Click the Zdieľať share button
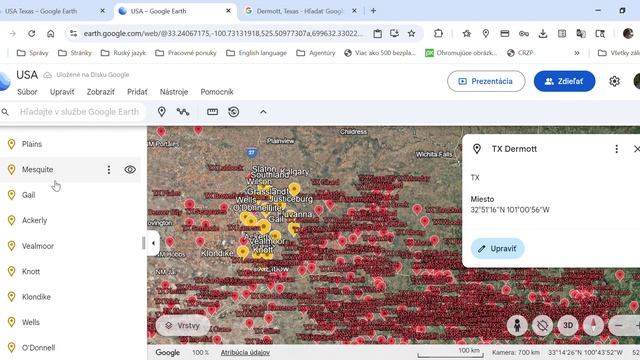Image resolution: width=640 pixels, height=360 pixels. coord(564,81)
